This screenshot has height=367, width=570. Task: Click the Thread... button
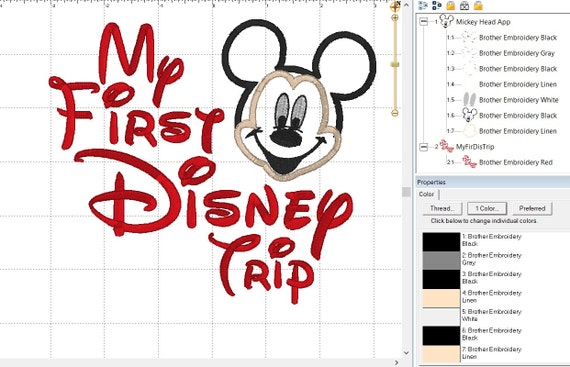(x=442, y=209)
